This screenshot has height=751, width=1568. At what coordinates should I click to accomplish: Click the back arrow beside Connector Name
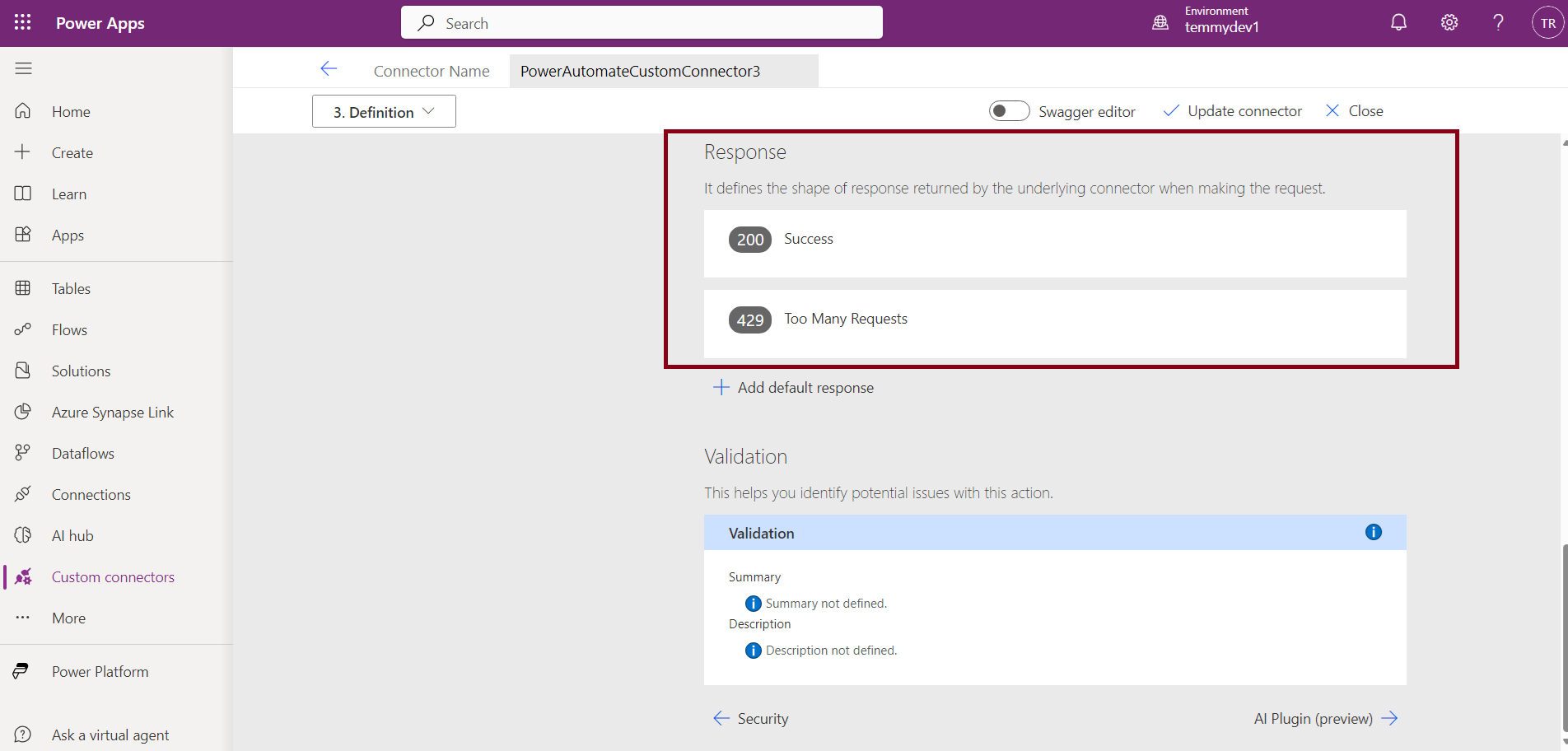(329, 69)
